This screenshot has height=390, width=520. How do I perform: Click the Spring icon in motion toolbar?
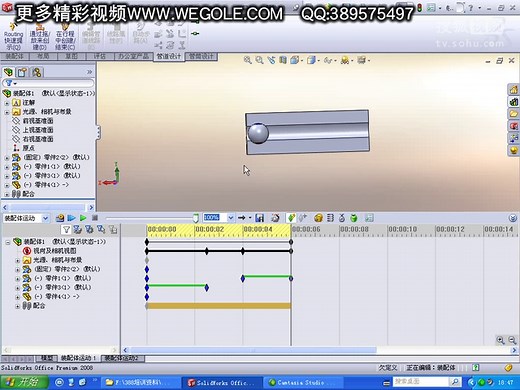(330, 218)
